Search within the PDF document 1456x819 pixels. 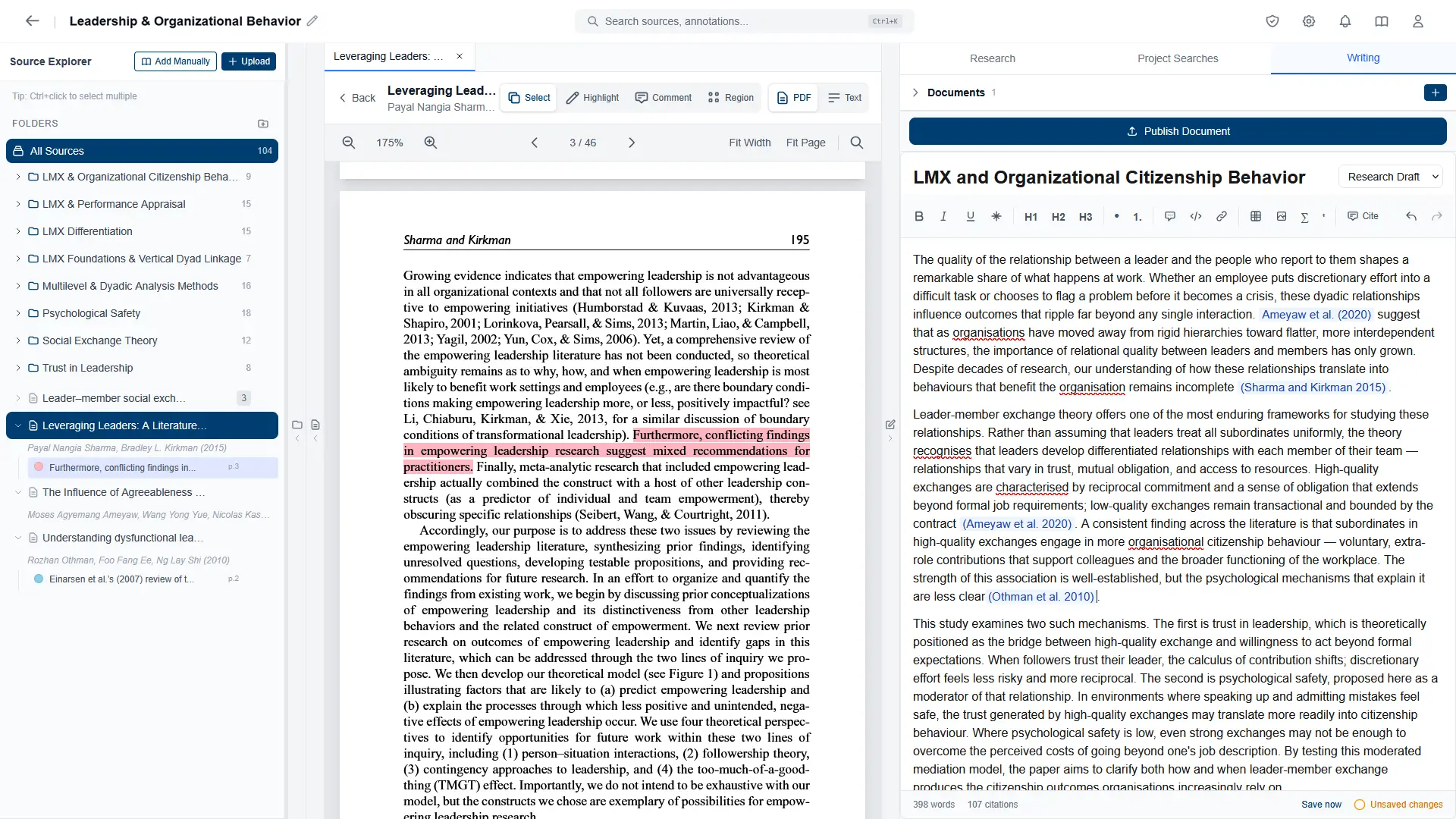857,143
